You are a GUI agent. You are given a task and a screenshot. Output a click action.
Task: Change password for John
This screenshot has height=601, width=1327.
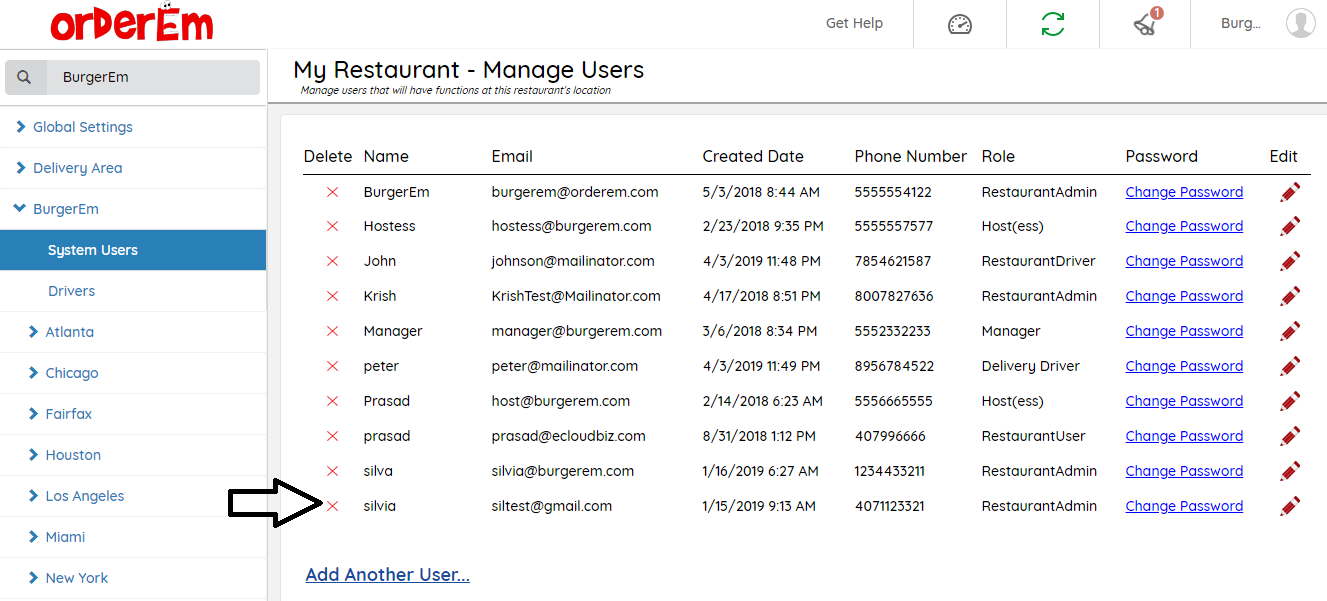point(1184,261)
